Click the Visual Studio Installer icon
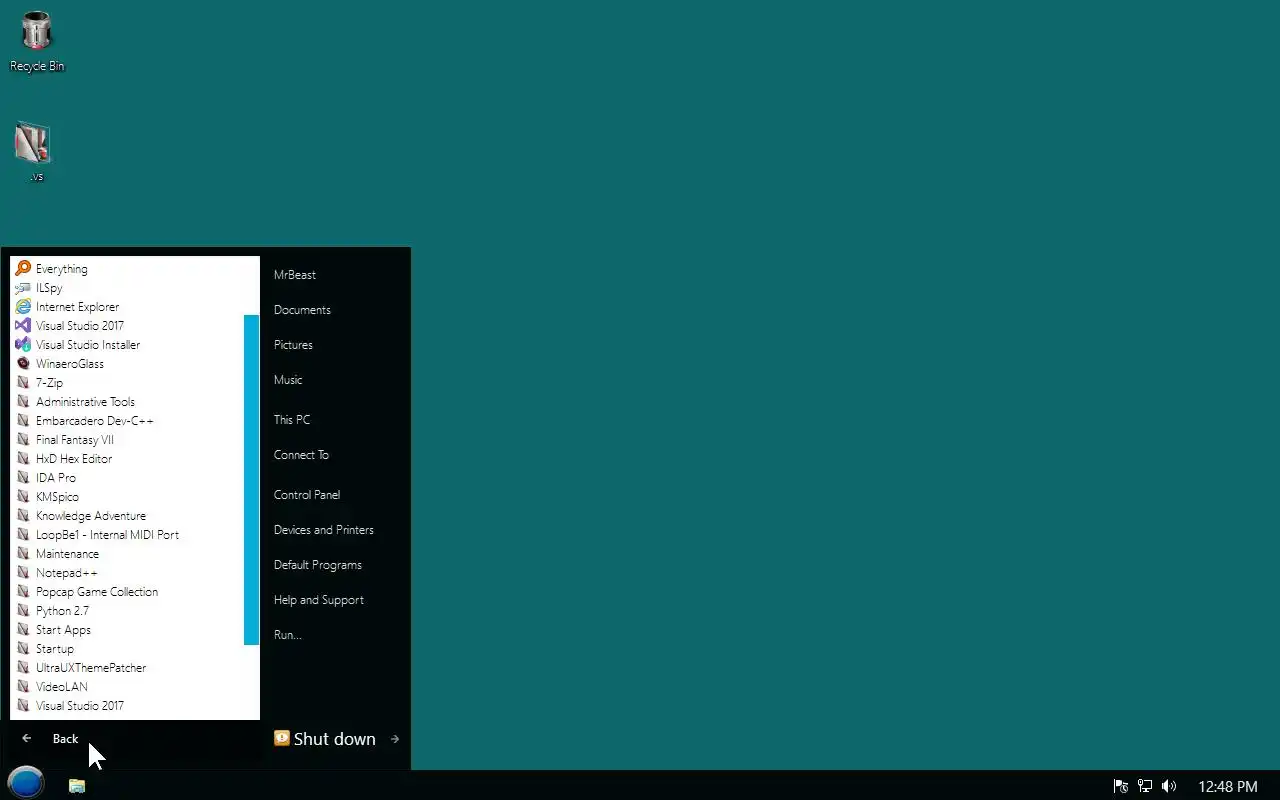The width and height of the screenshot is (1280, 800). click(x=23, y=344)
